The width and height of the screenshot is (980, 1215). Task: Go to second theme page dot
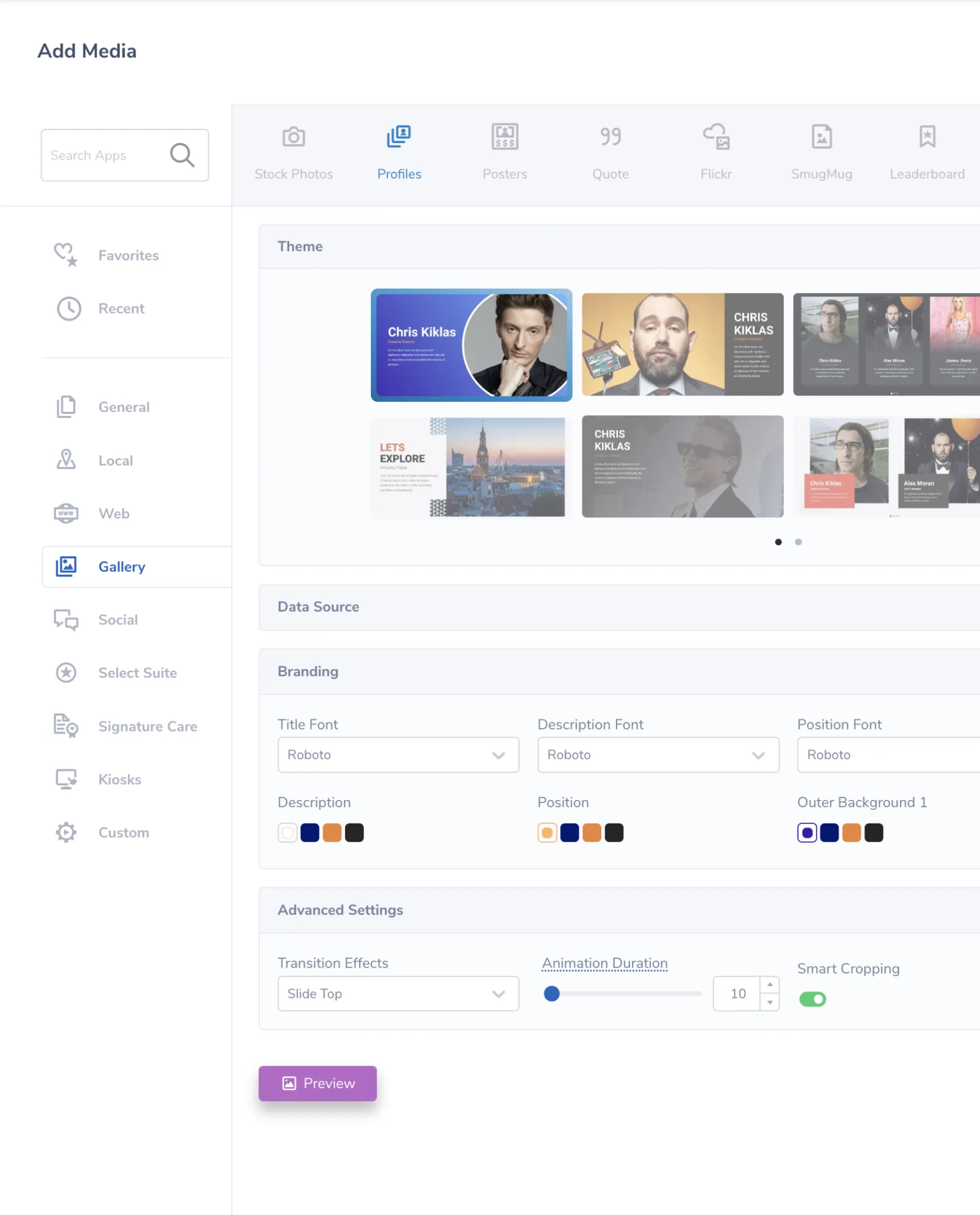798,542
